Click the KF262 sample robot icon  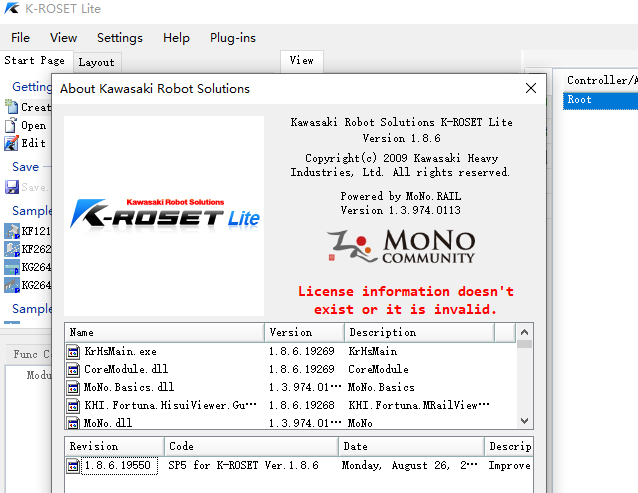tap(11, 249)
